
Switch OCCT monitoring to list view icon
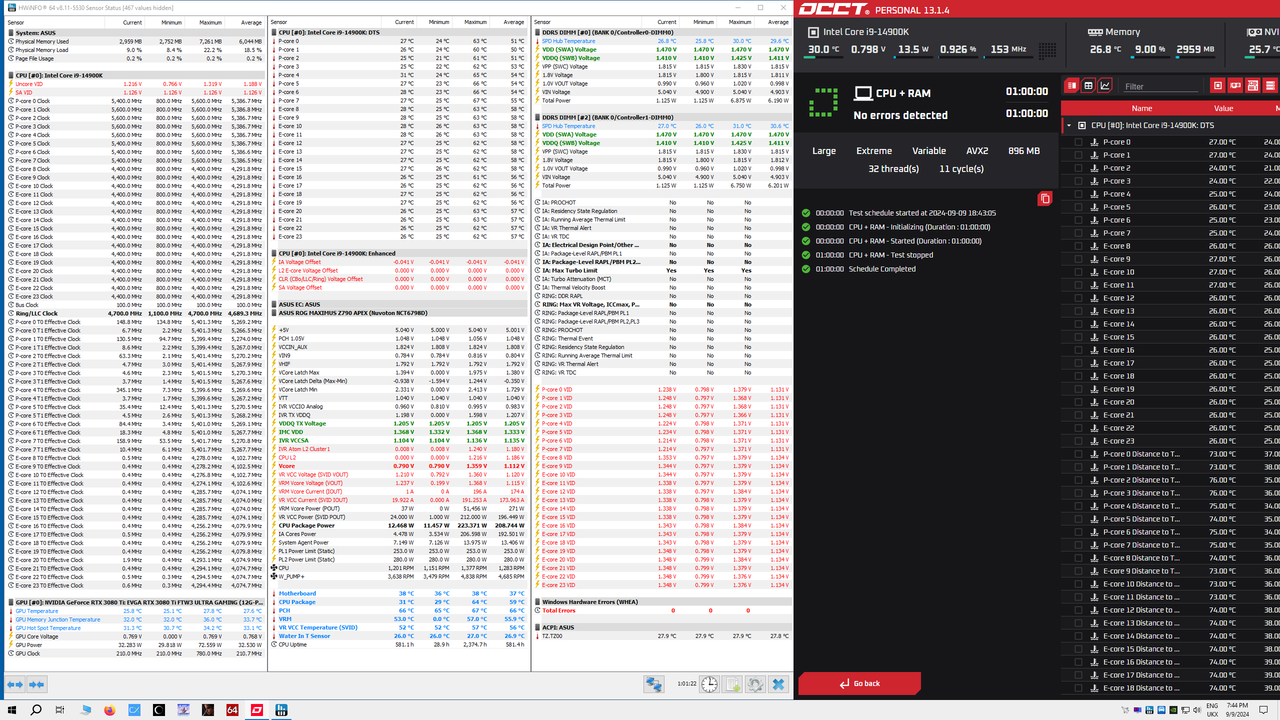click(x=1073, y=86)
